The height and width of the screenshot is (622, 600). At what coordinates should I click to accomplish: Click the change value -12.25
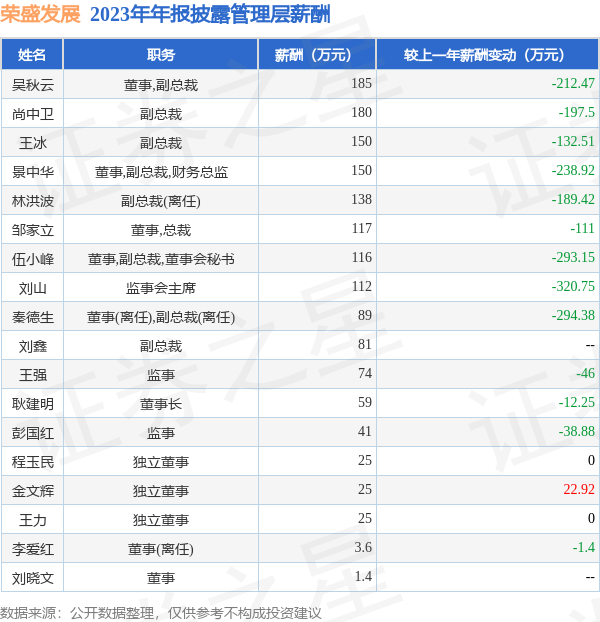click(577, 402)
